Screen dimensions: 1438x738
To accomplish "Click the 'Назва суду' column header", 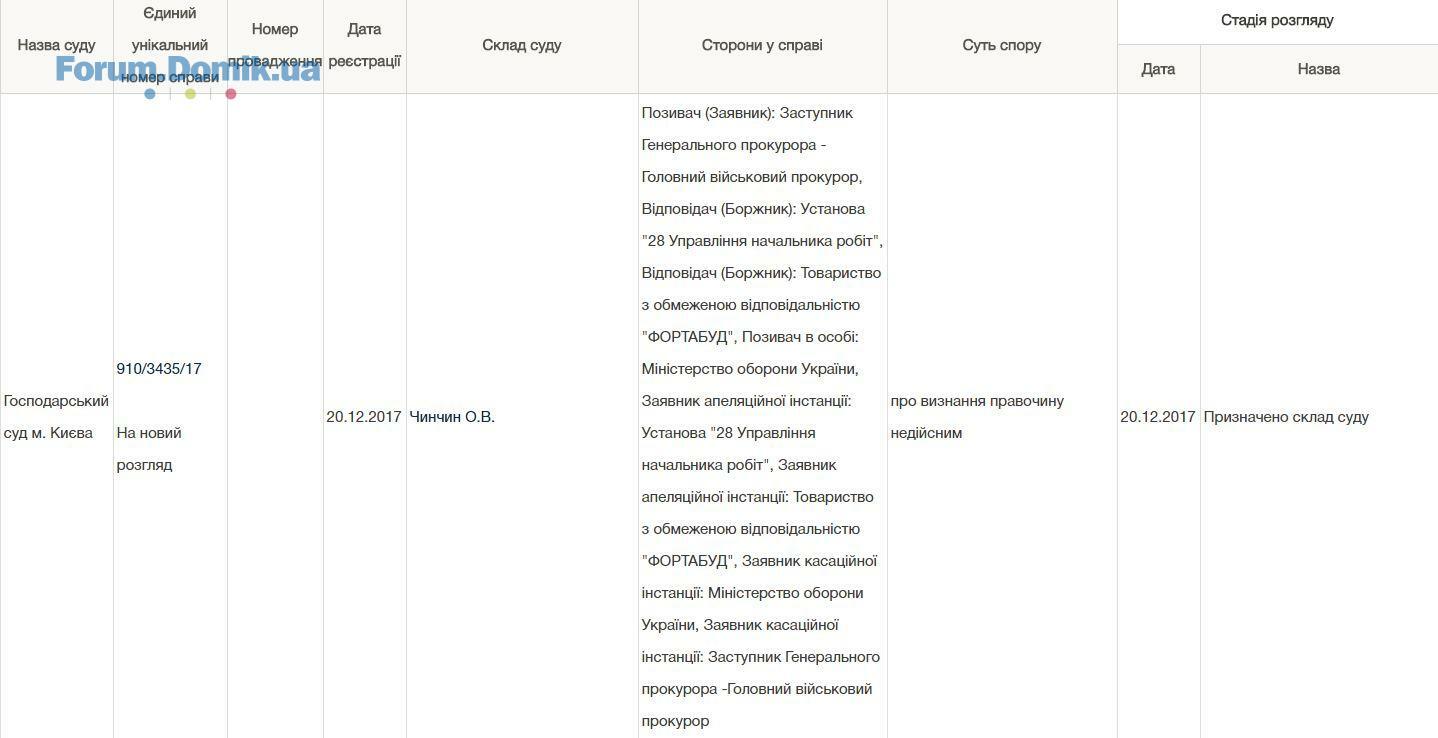I will [x=57, y=45].
